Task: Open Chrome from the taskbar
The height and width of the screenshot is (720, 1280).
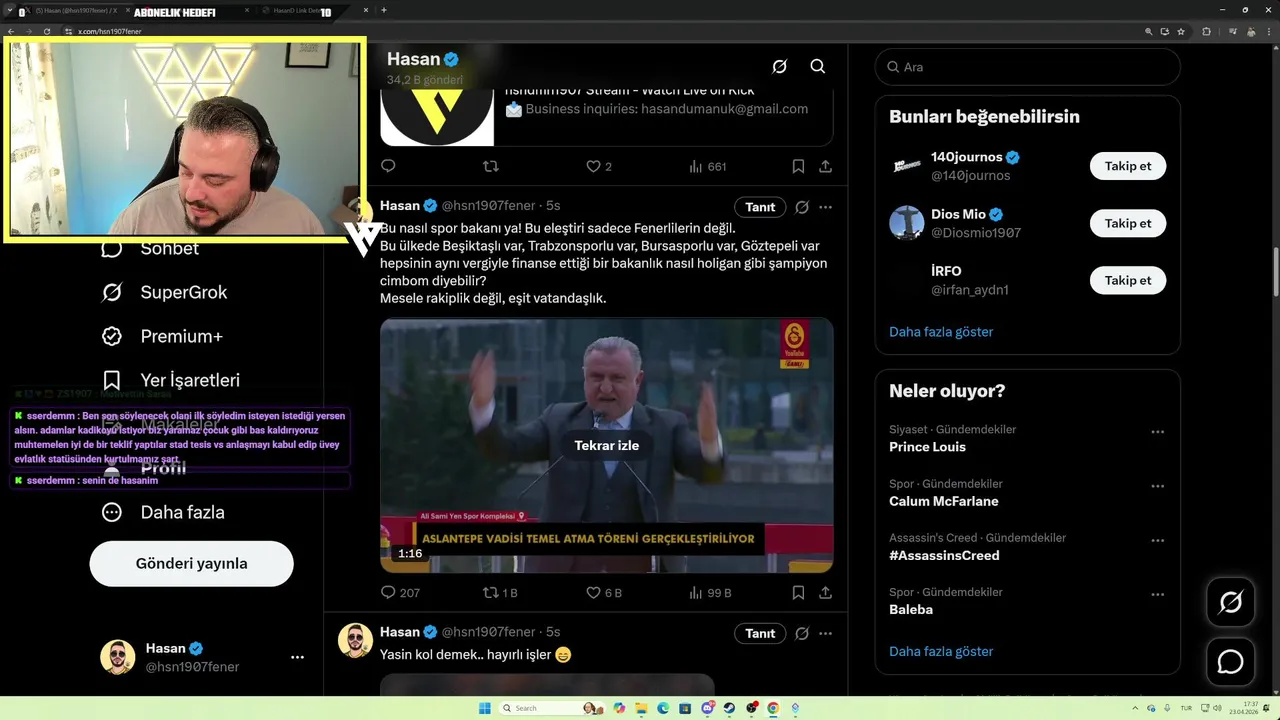Action: pos(773,708)
